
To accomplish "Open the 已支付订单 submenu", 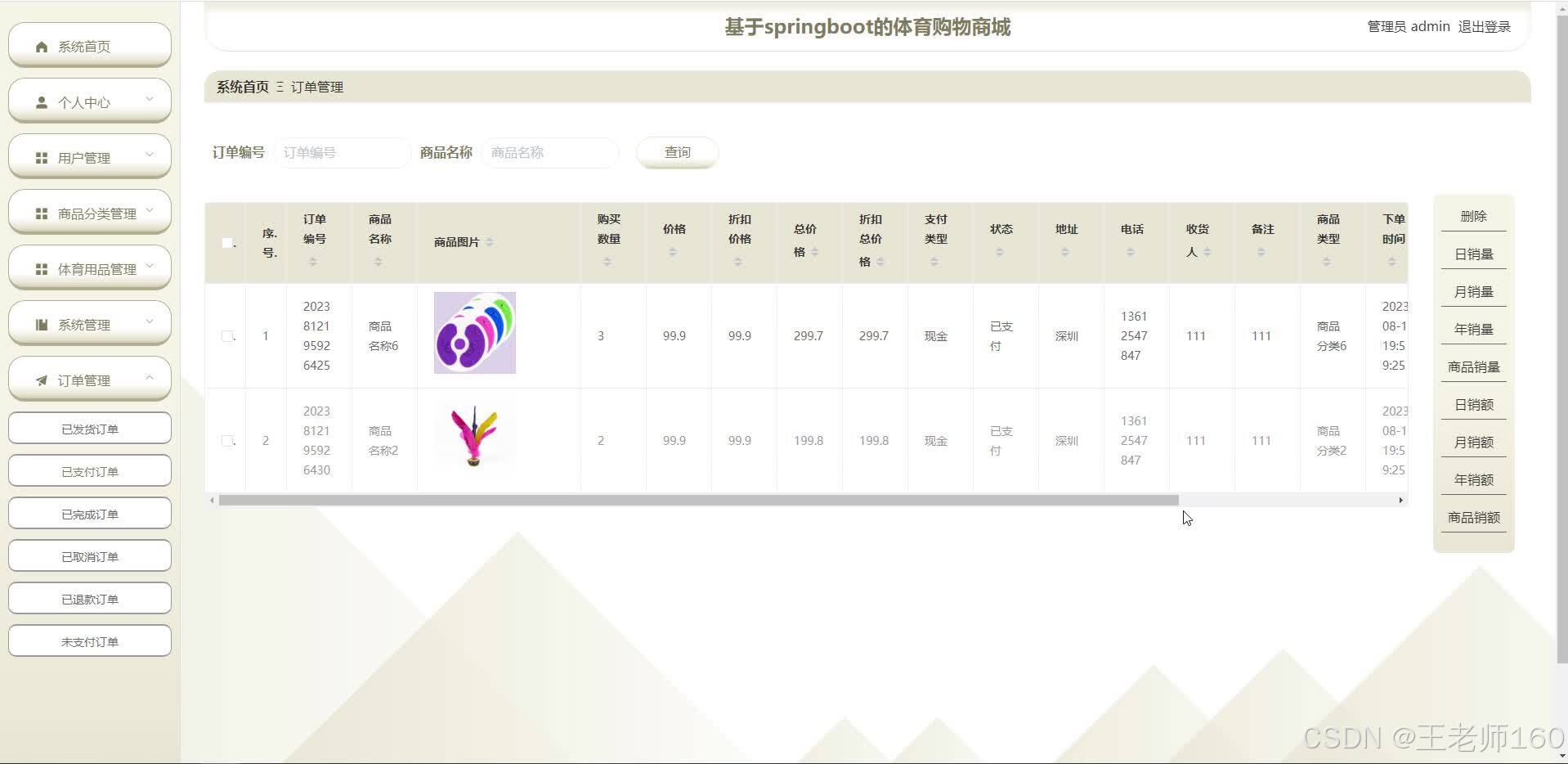I will [x=90, y=471].
